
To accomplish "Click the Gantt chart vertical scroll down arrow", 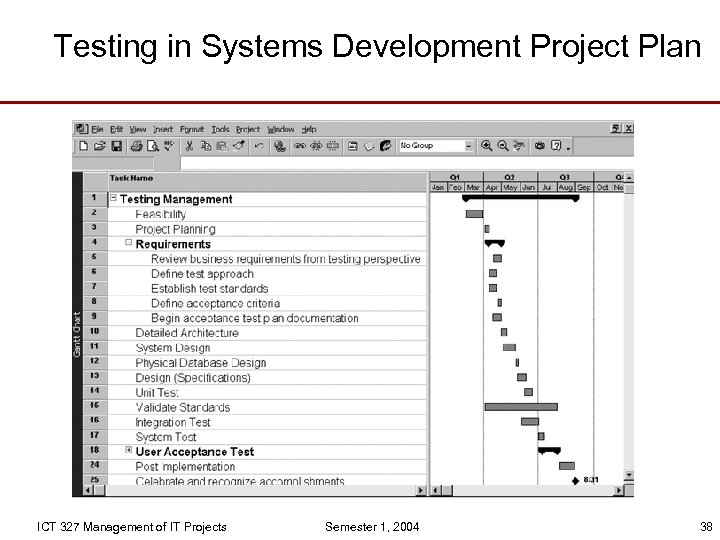I will pos(629,474).
